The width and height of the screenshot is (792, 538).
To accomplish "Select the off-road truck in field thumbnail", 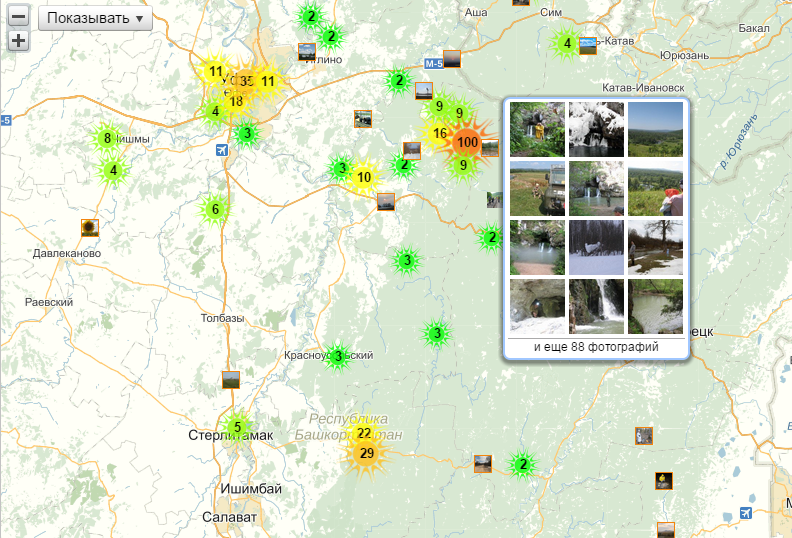I will (x=537, y=189).
